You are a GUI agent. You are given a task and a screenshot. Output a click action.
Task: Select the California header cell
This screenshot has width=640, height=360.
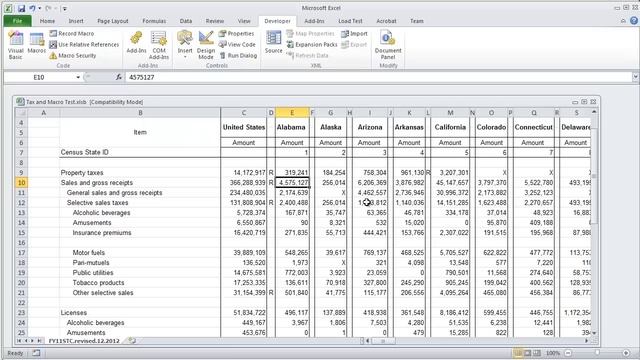click(450, 127)
